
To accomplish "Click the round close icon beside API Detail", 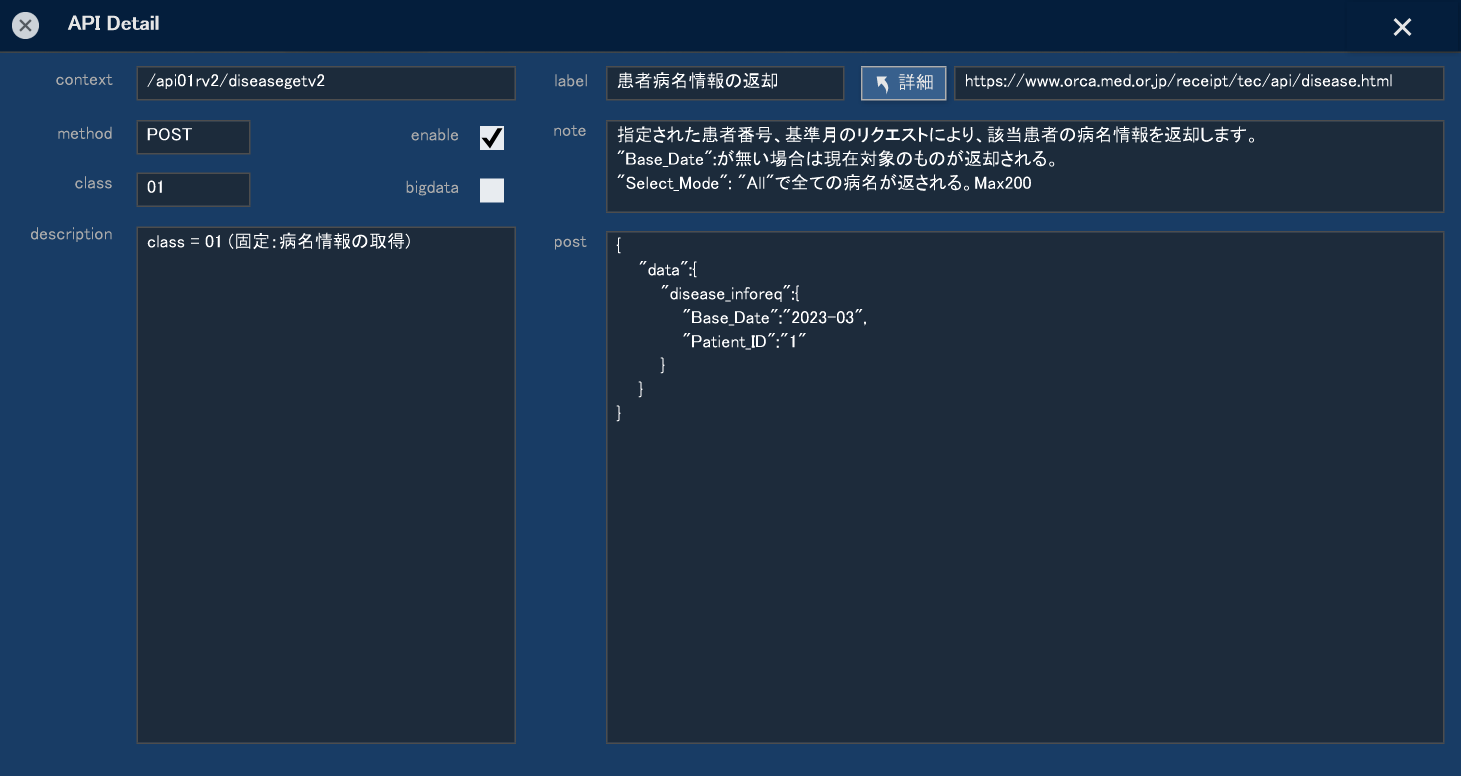I will (x=26, y=26).
